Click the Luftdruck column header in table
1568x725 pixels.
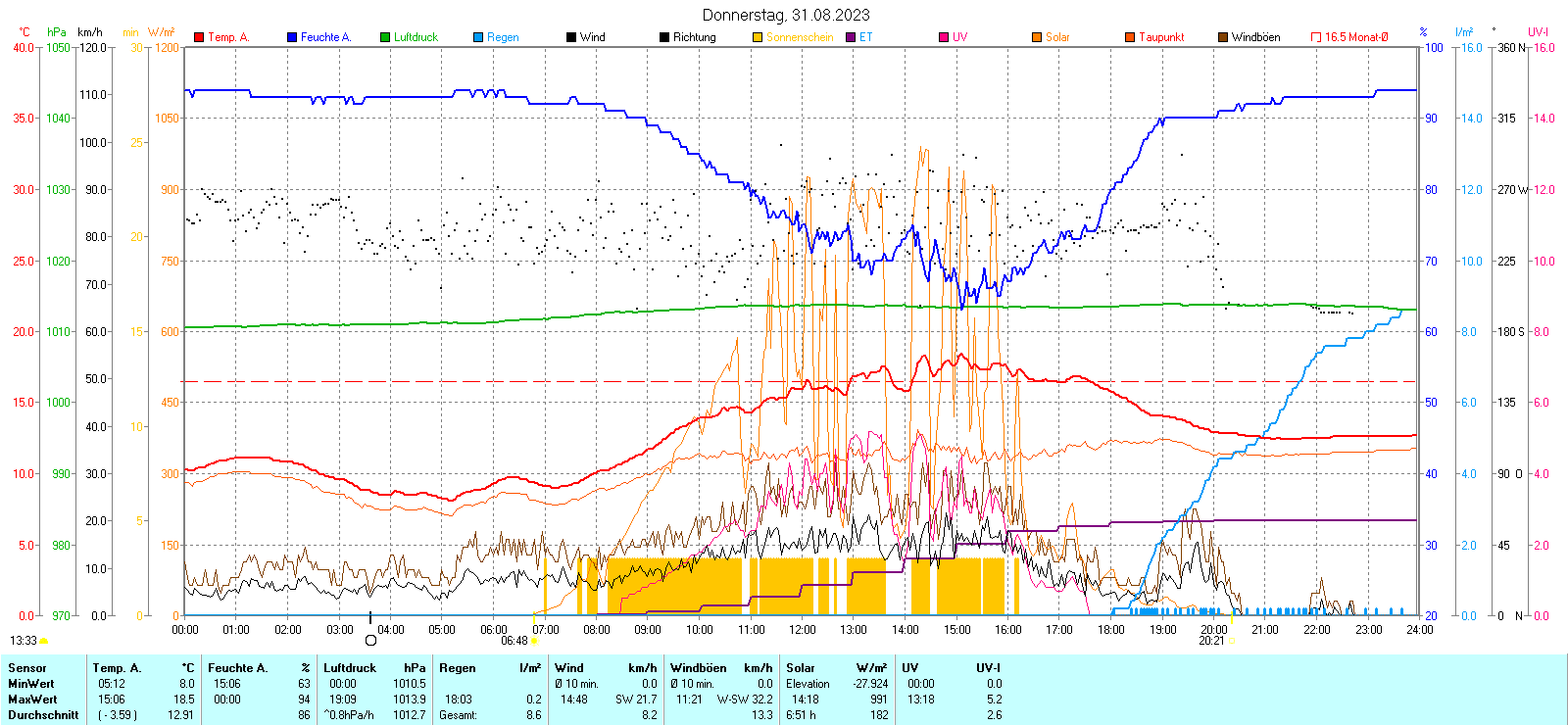350,668
